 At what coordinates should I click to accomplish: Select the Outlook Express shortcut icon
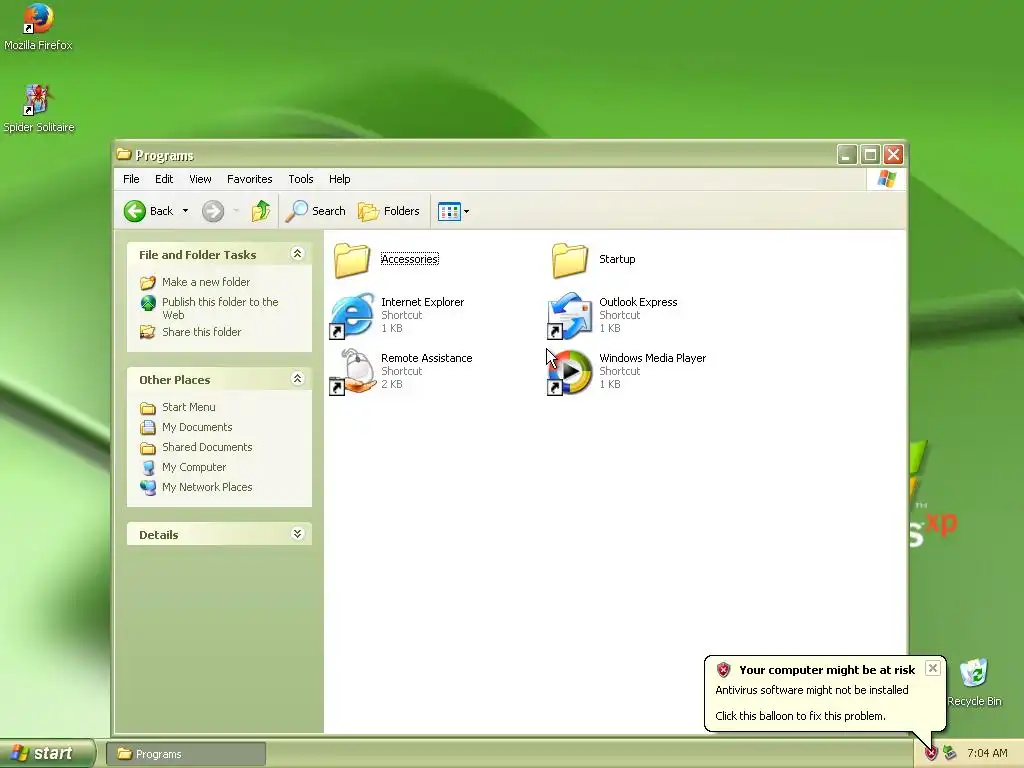coord(569,315)
